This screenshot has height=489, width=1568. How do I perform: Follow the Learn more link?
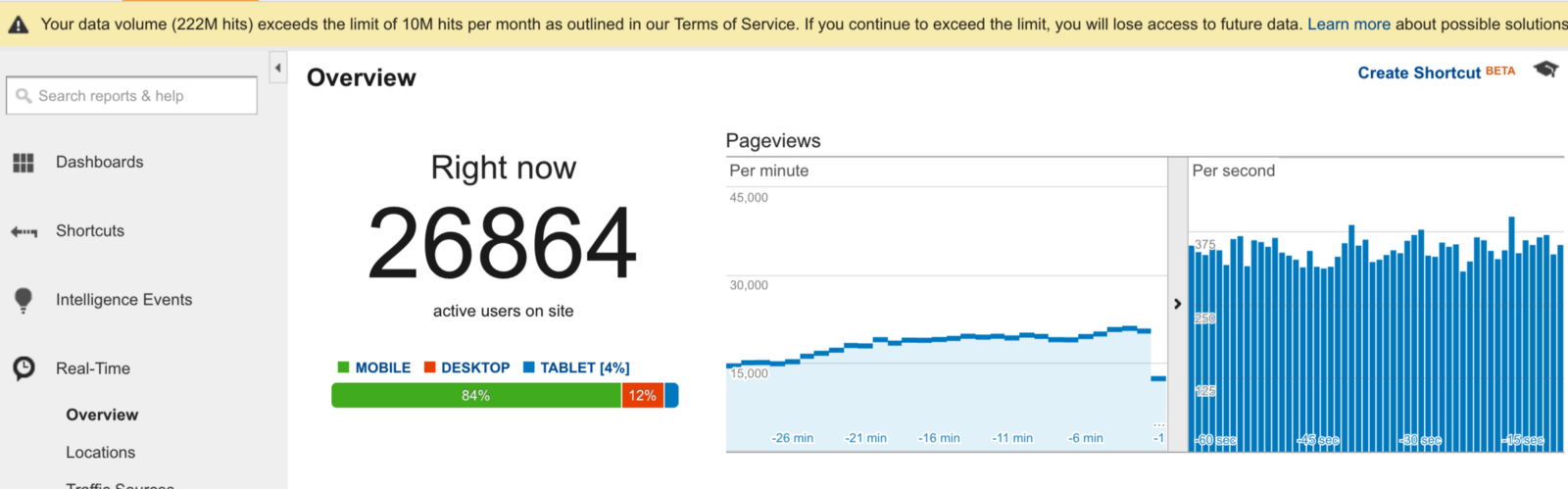[1348, 24]
